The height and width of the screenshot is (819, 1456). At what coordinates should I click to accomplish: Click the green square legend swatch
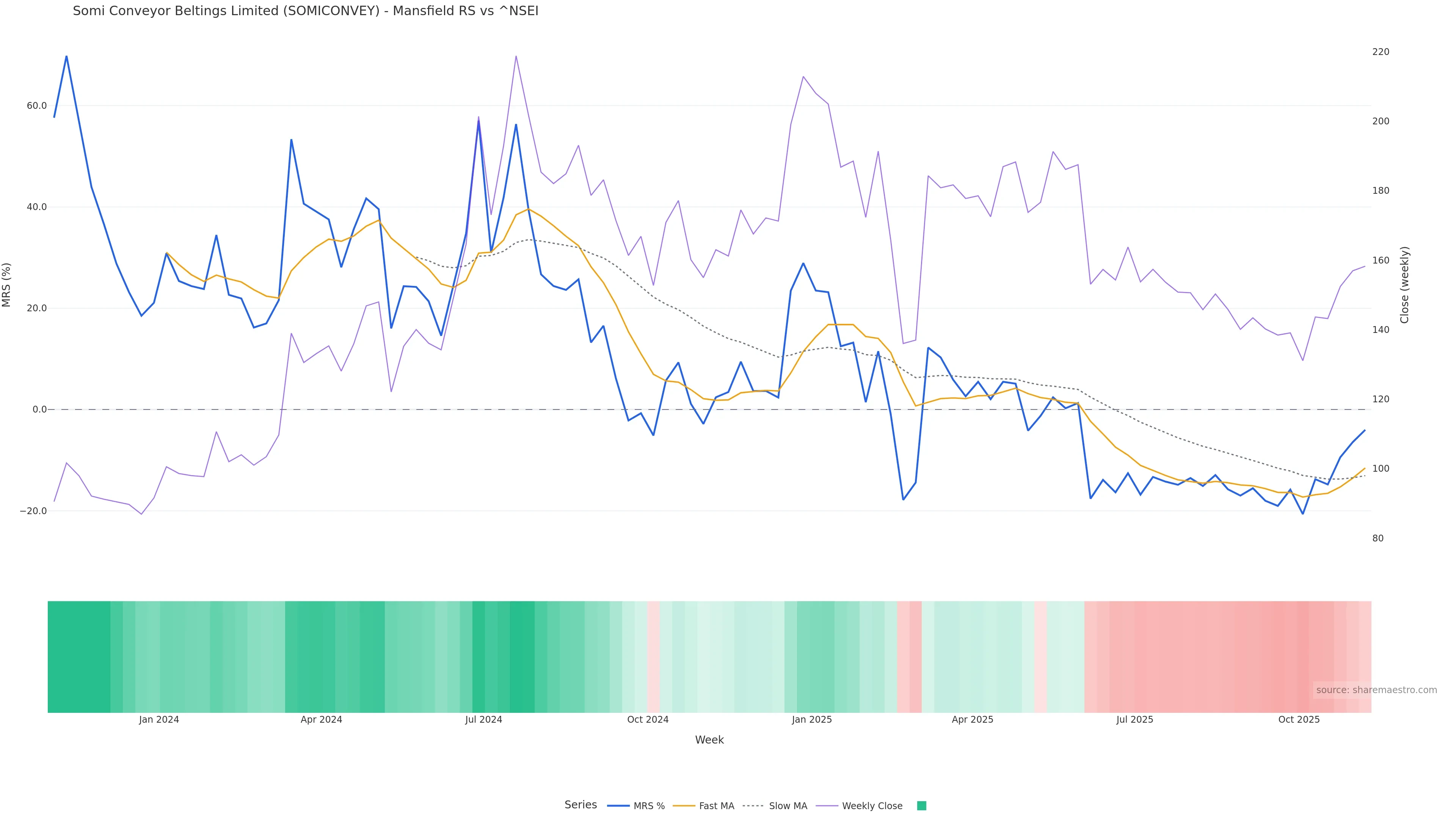click(x=921, y=806)
